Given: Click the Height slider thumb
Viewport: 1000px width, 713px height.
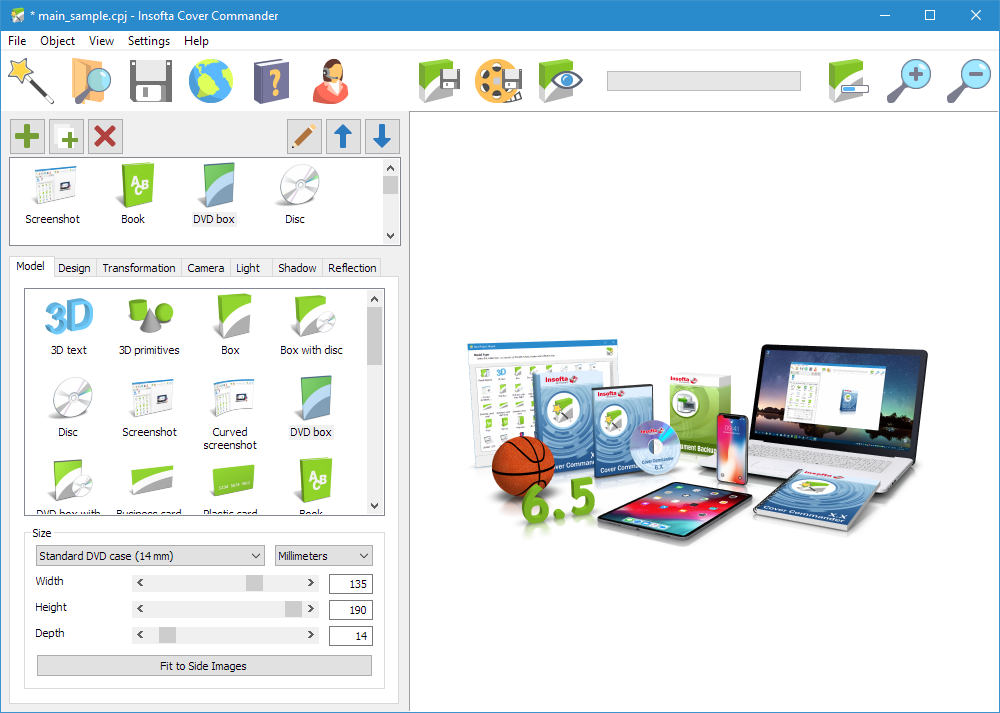Looking at the screenshot, I should (x=293, y=608).
